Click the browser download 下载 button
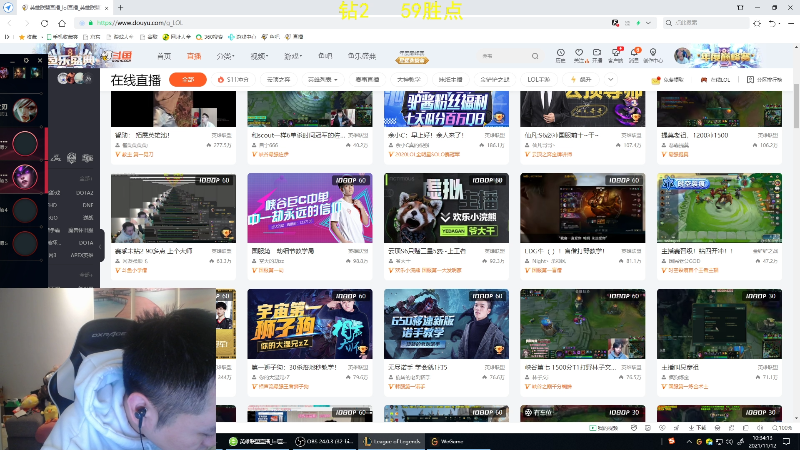800x450 pixels. 697,428
